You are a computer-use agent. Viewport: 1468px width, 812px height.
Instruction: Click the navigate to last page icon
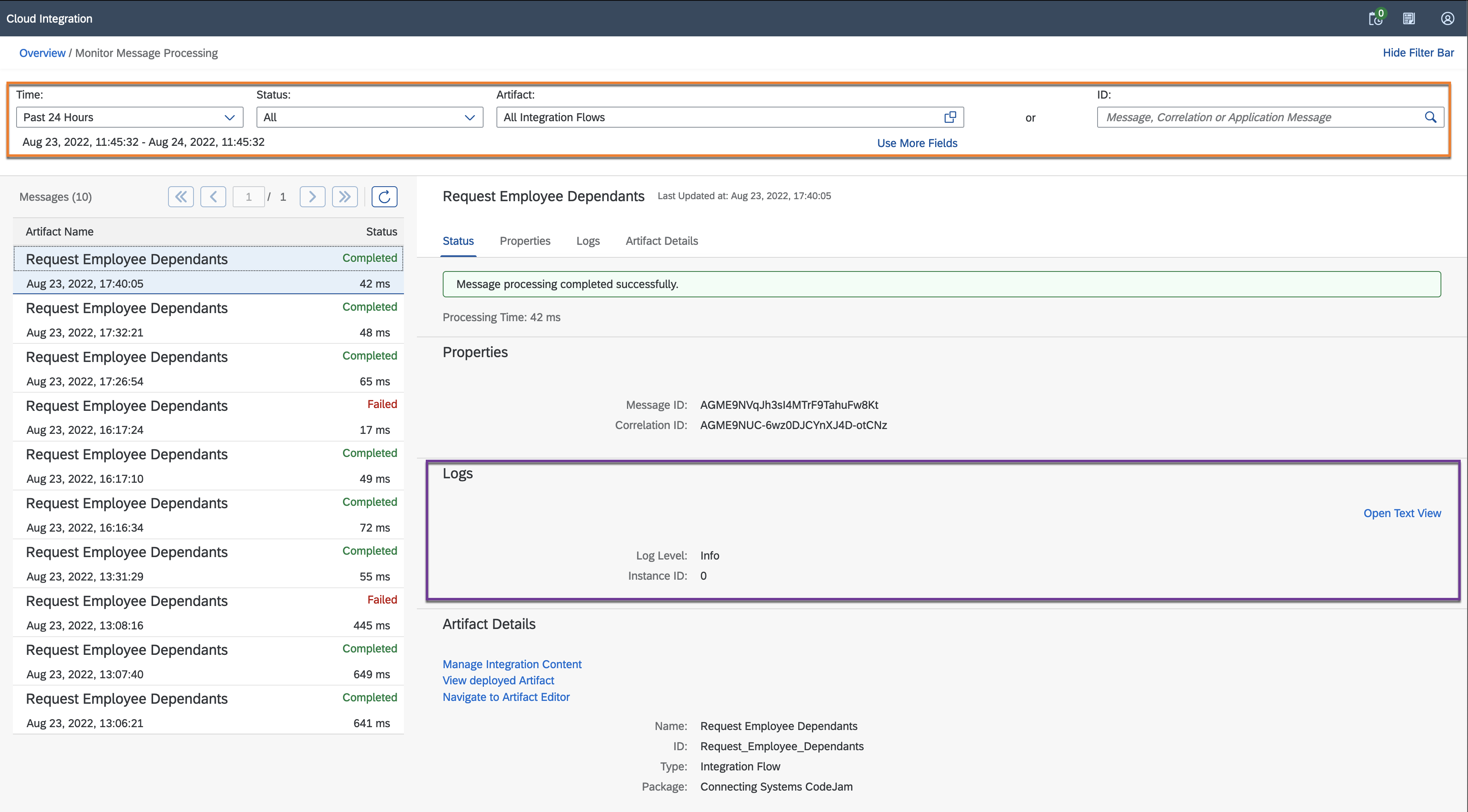point(345,196)
